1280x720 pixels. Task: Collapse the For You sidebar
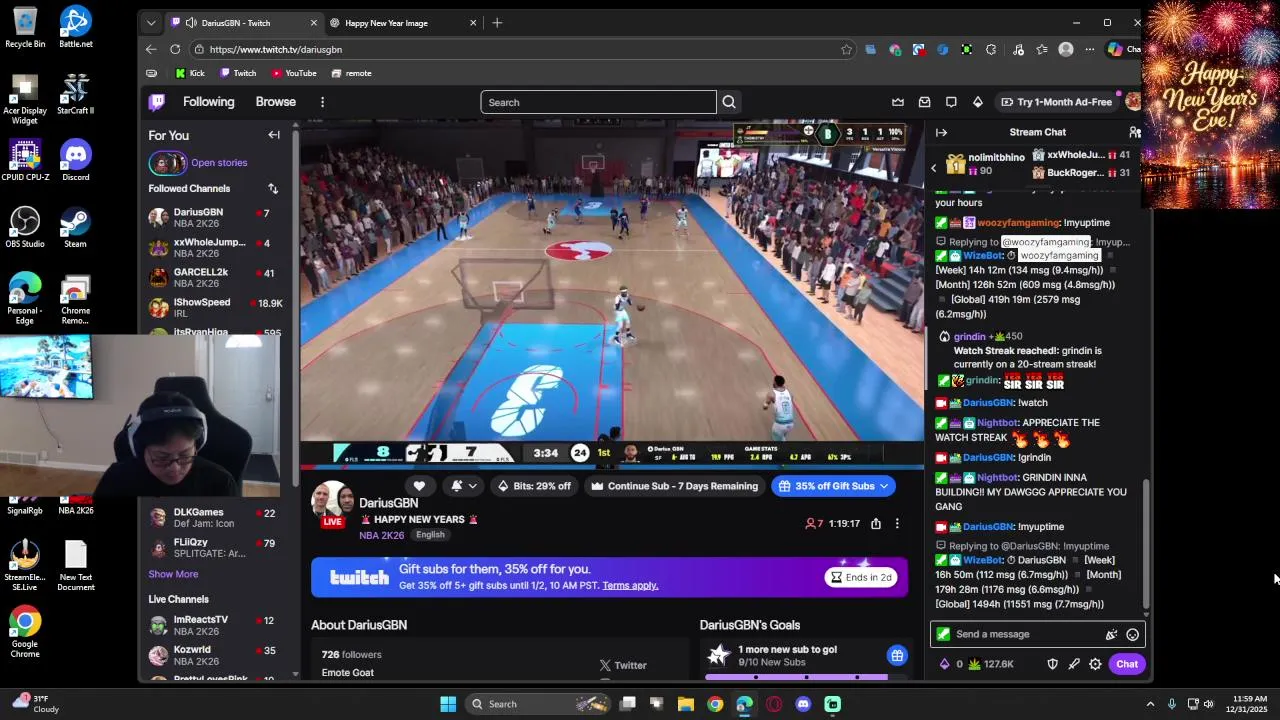(274, 135)
